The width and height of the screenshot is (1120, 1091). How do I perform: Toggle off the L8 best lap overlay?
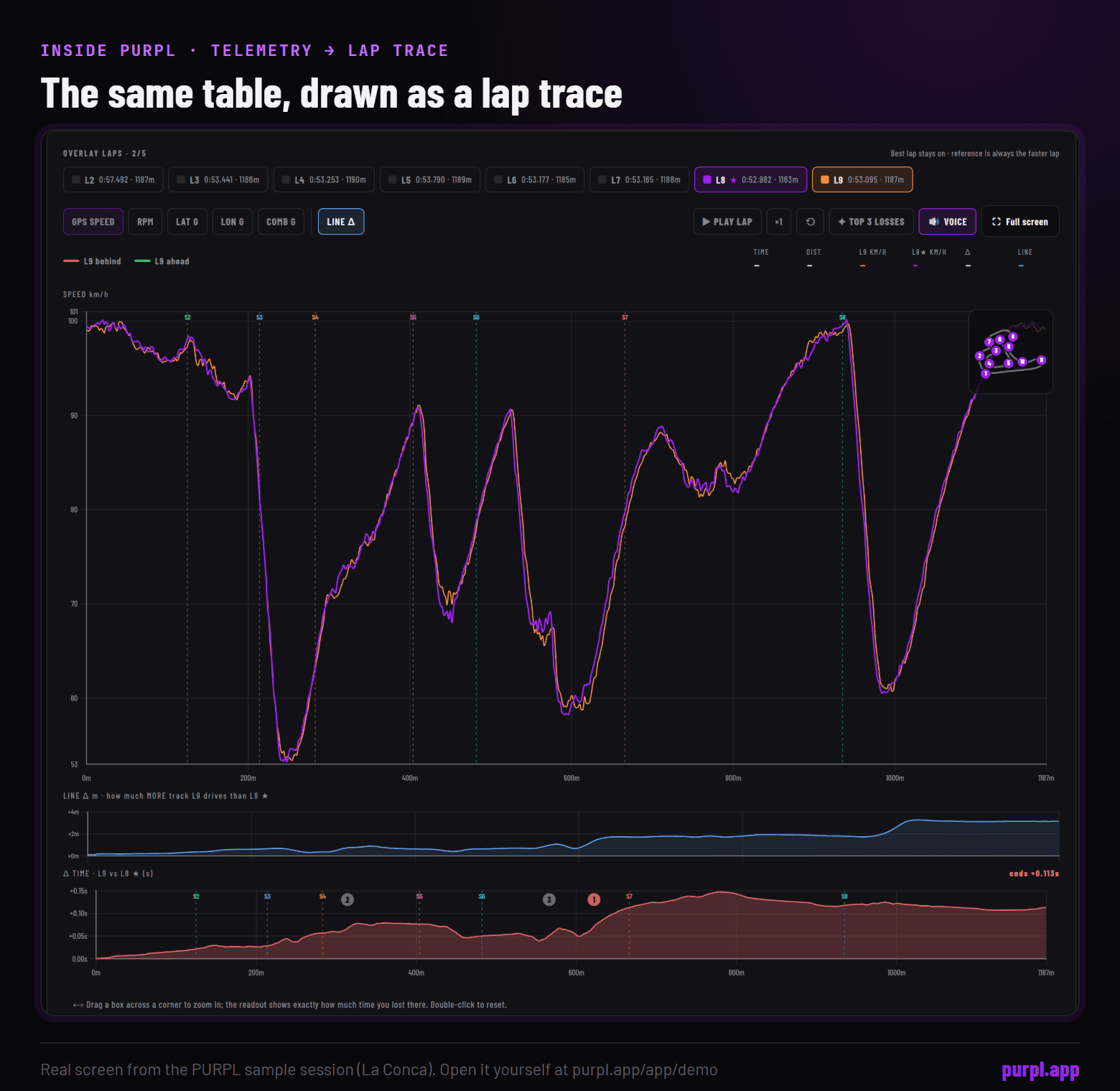coord(751,179)
